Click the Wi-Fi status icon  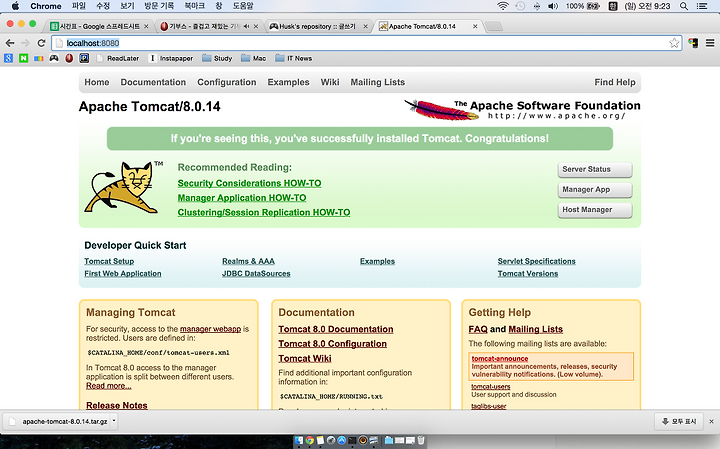503,6
